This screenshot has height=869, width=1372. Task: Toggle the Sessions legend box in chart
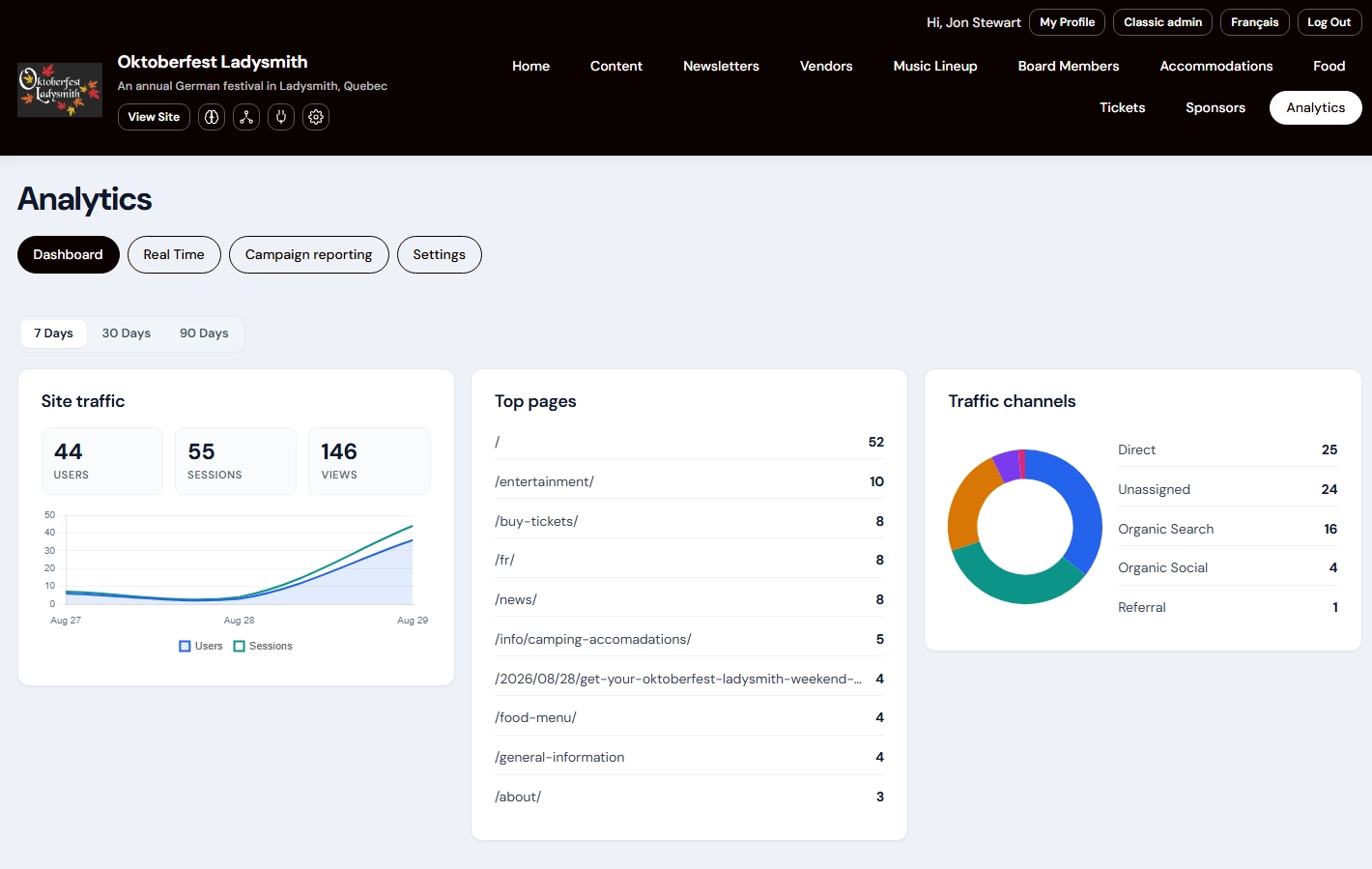click(239, 646)
